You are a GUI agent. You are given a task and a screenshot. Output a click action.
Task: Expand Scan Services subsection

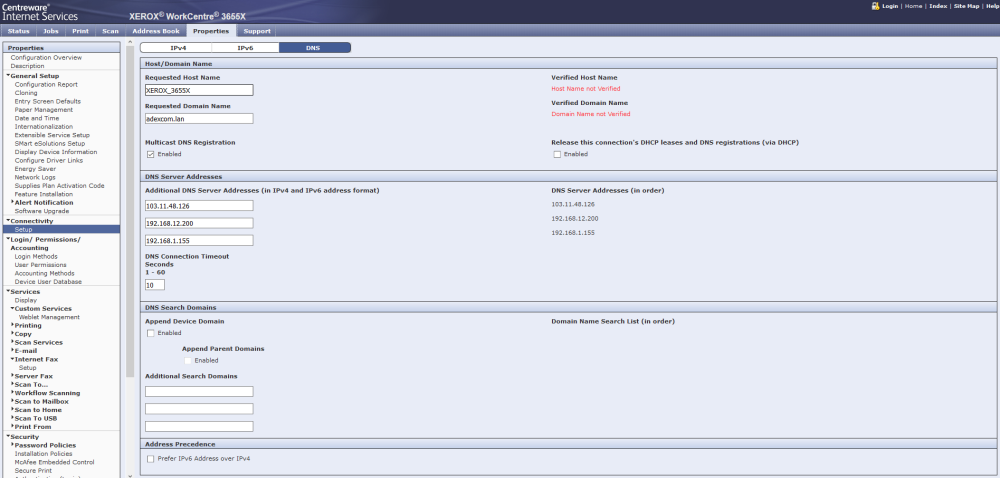(x=13, y=342)
